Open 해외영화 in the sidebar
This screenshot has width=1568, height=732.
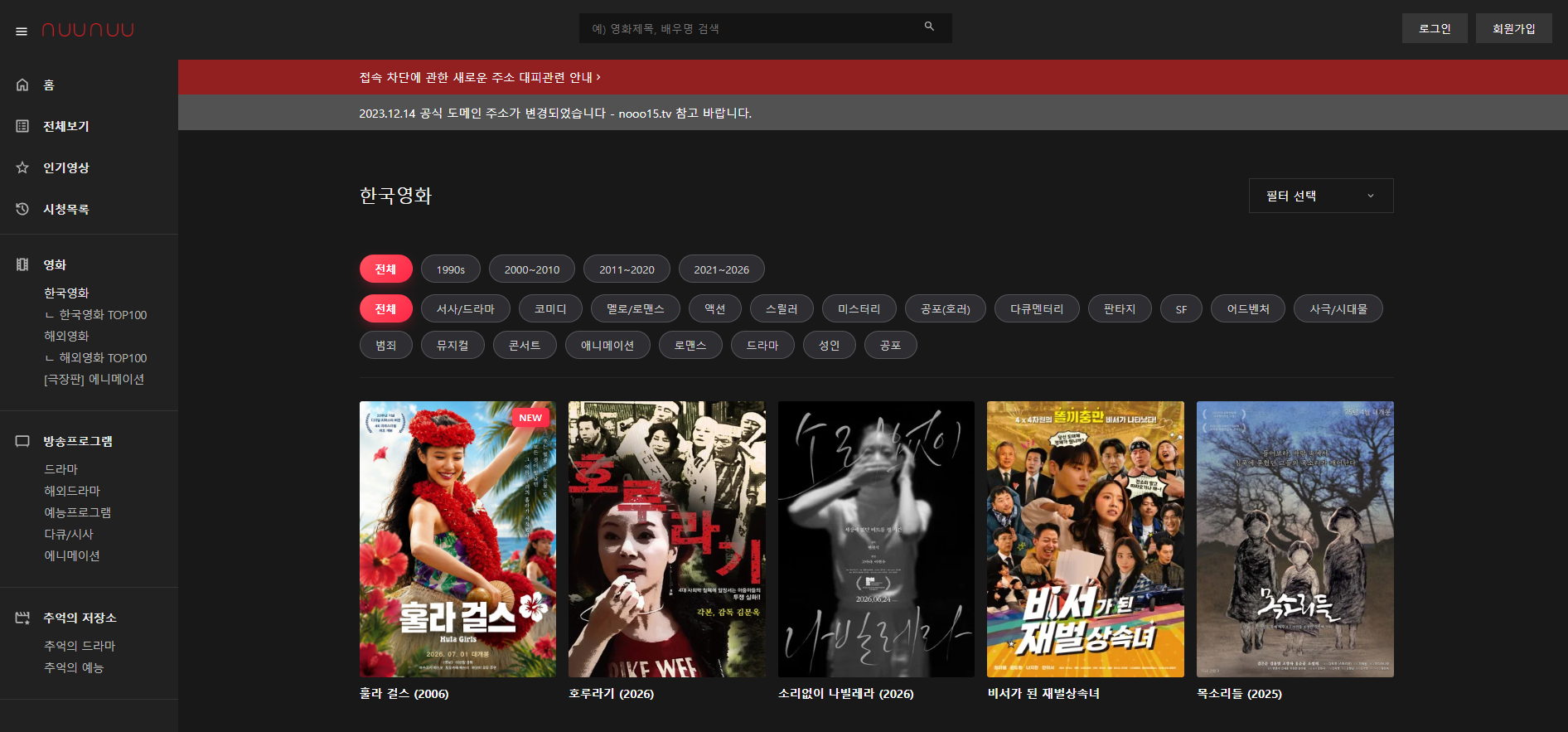pos(66,336)
